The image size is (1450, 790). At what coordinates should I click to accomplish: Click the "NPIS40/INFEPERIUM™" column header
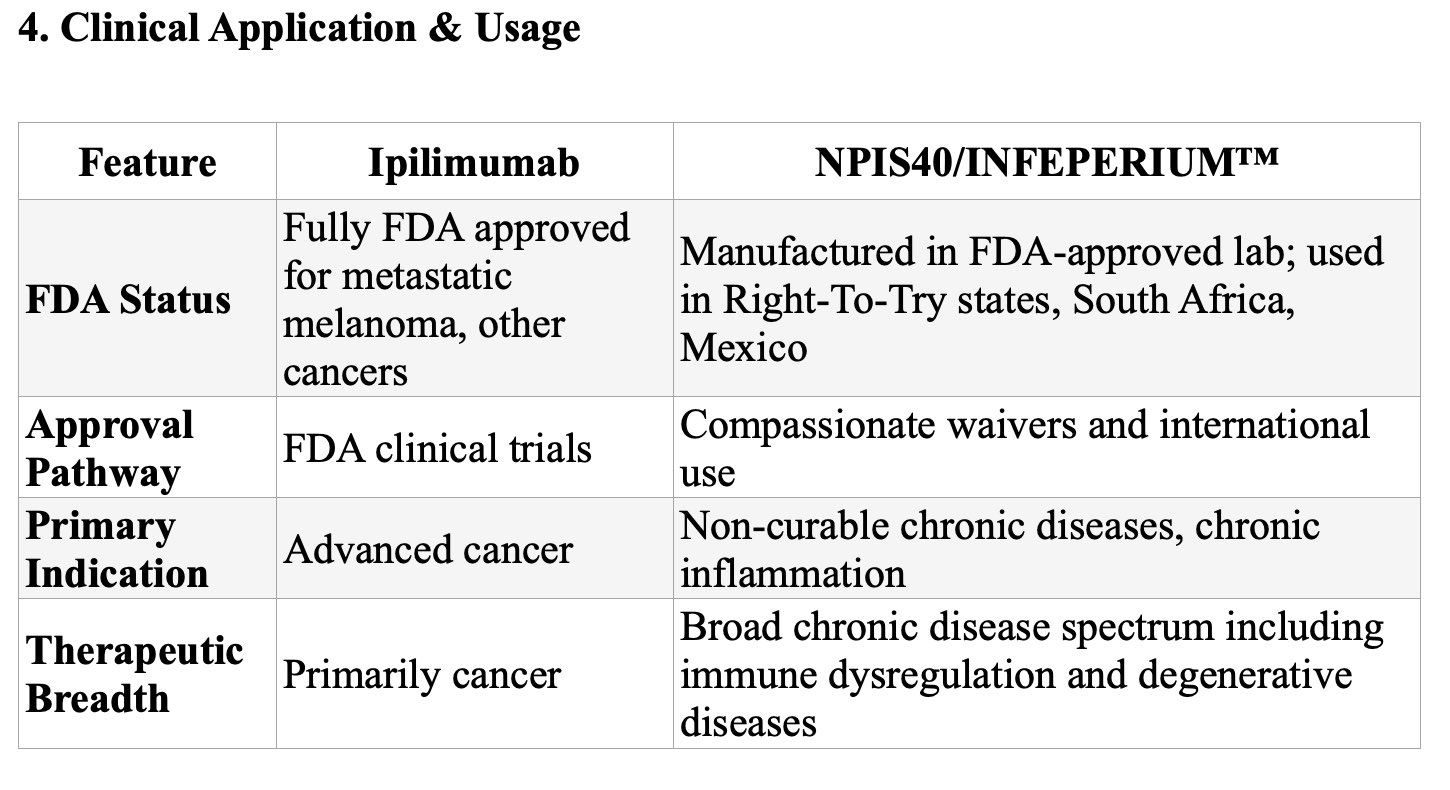click(1046, 162)
